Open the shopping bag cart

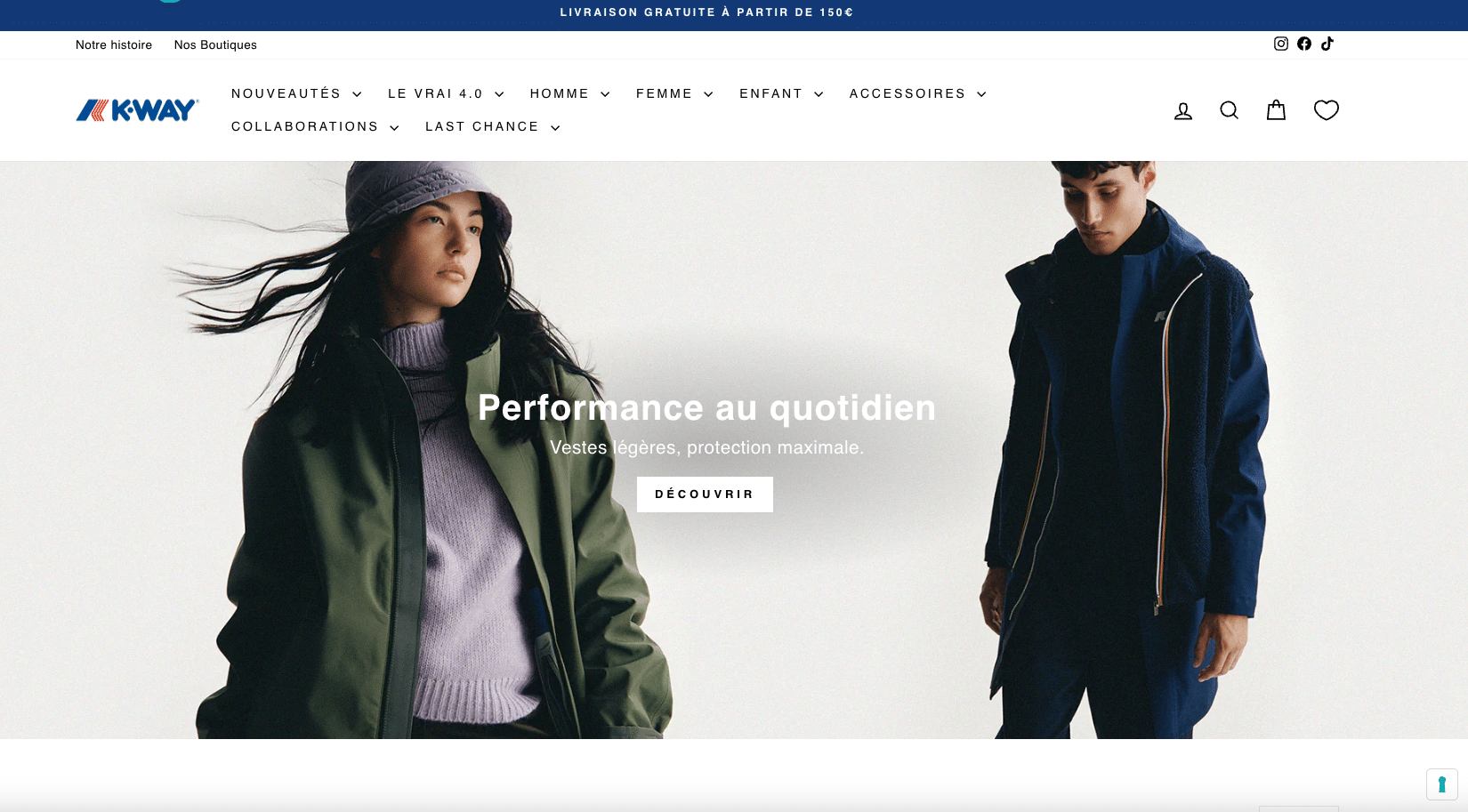tap(1276, 110)
